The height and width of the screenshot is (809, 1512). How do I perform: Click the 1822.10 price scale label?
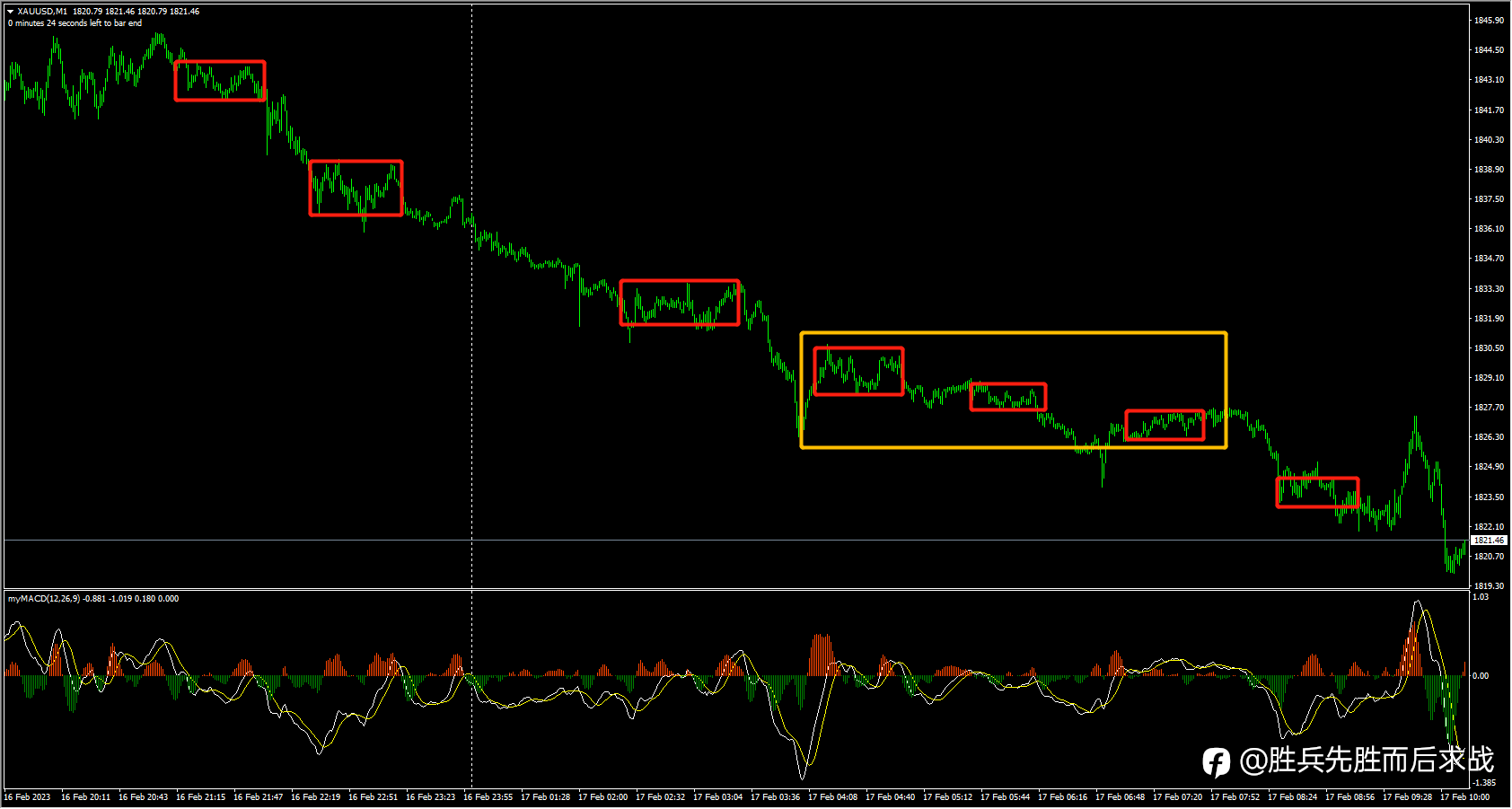tap(1489, 527)
